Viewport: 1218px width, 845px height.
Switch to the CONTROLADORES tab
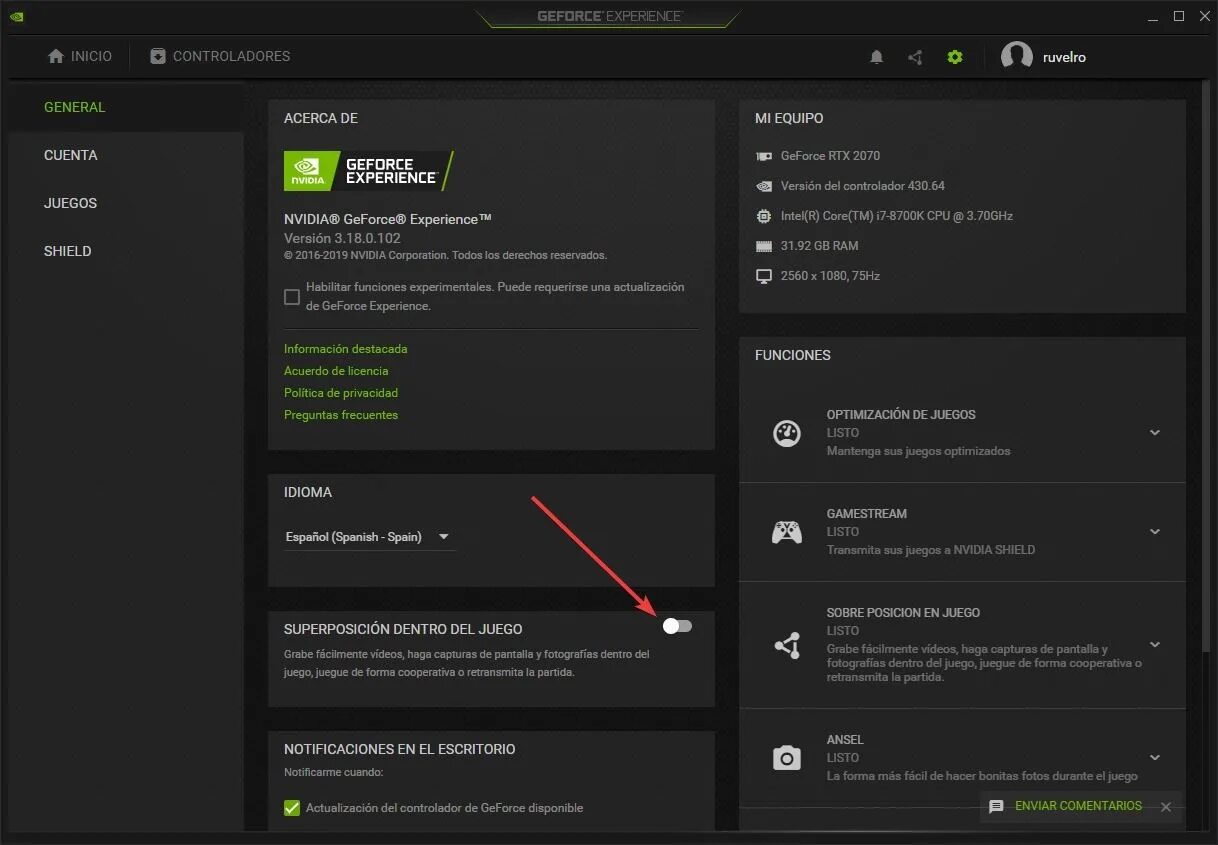[220, 56]
